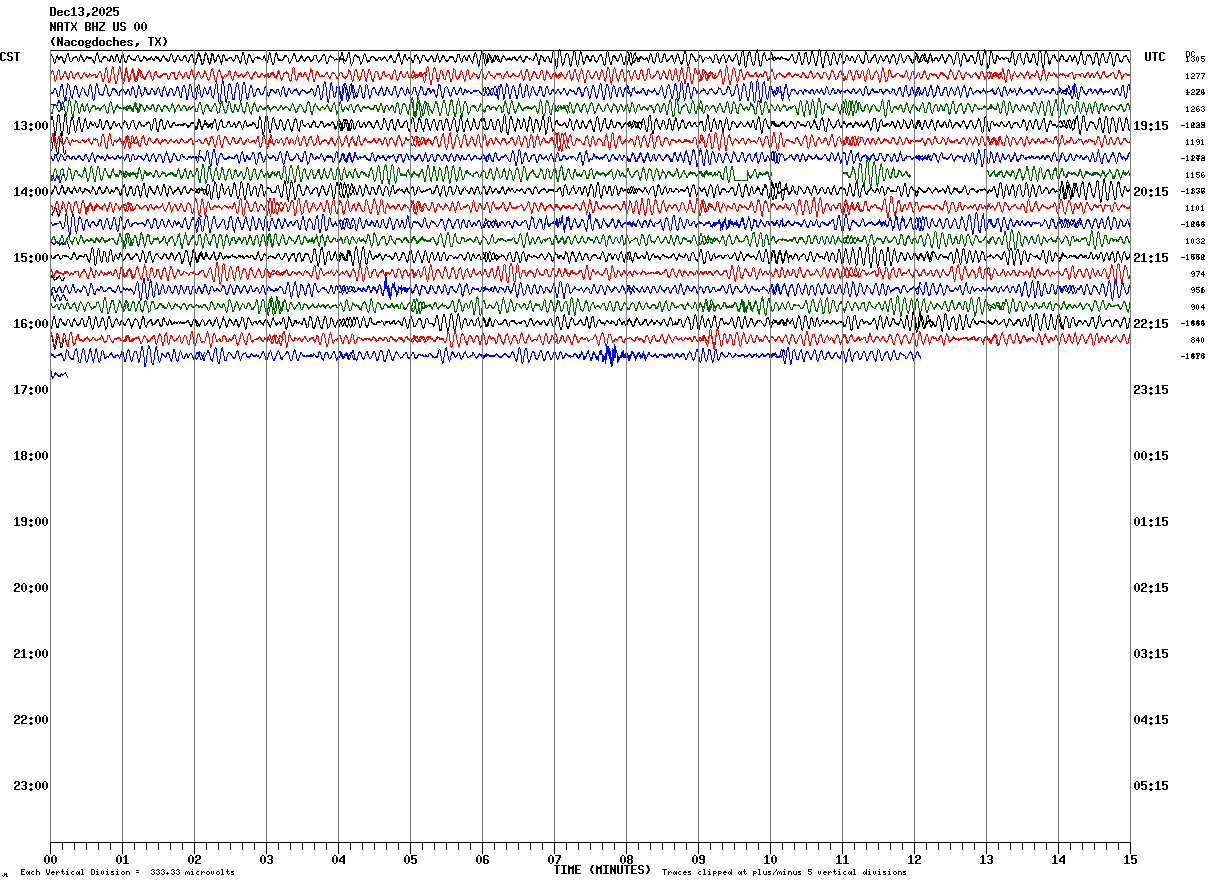Select the 19:00 CST time label

pyautogui.click(x=31, y=522)
